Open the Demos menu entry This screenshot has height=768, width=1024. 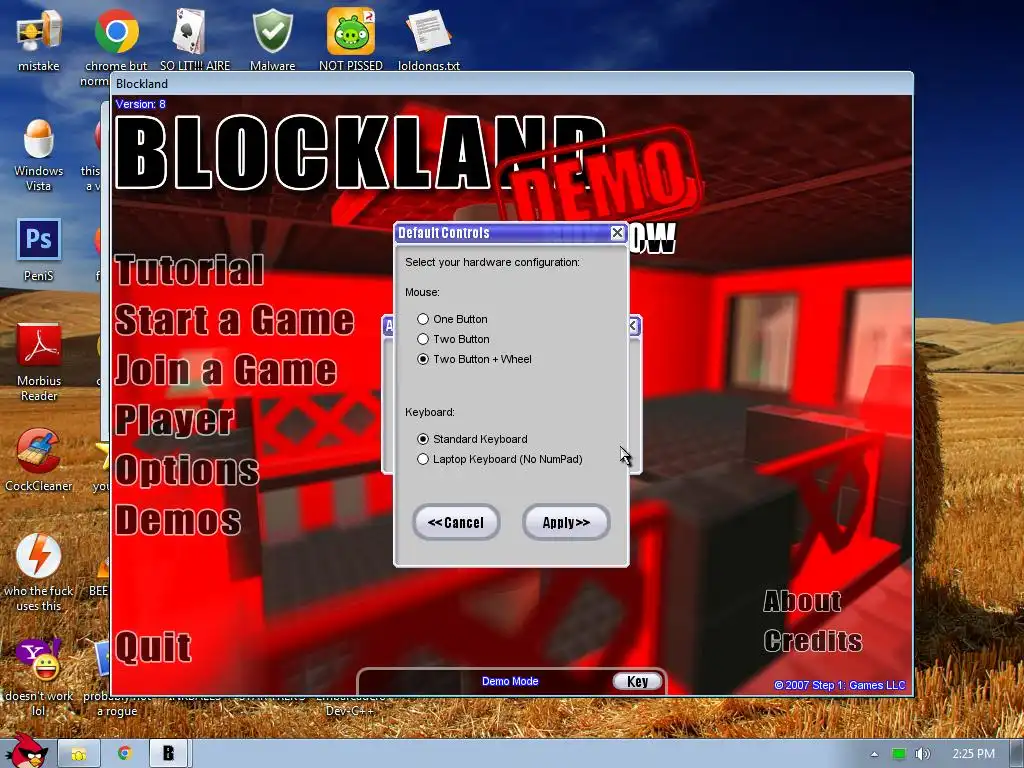coord(178,520)
